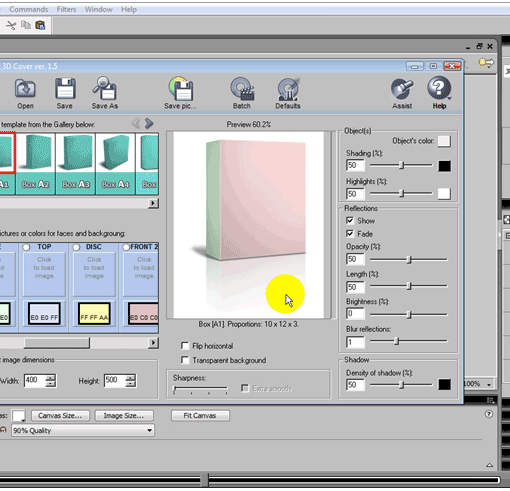Viewport: 510px width, 491px height.
Task: Click the Shading slider handle
Action: (x=402, y=165)
